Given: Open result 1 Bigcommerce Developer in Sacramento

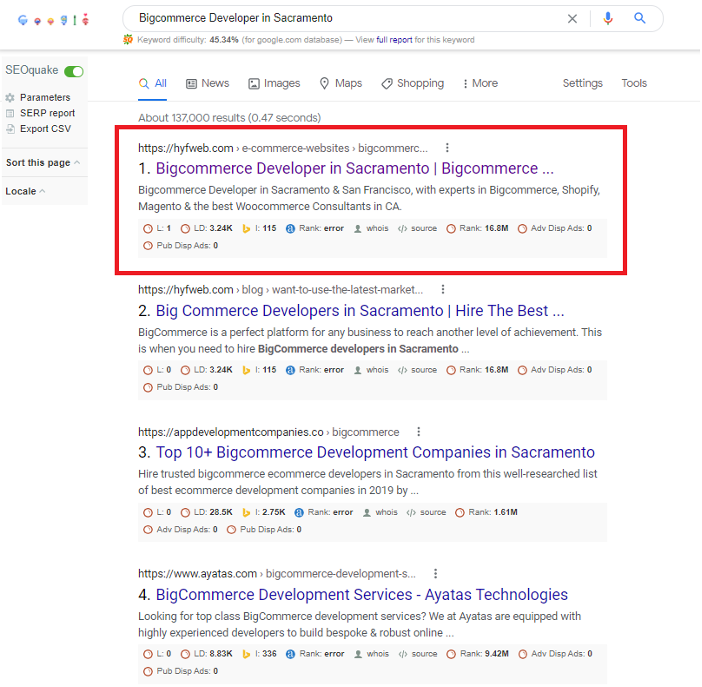Looking at the screenshot, I should tap(355, 169).
